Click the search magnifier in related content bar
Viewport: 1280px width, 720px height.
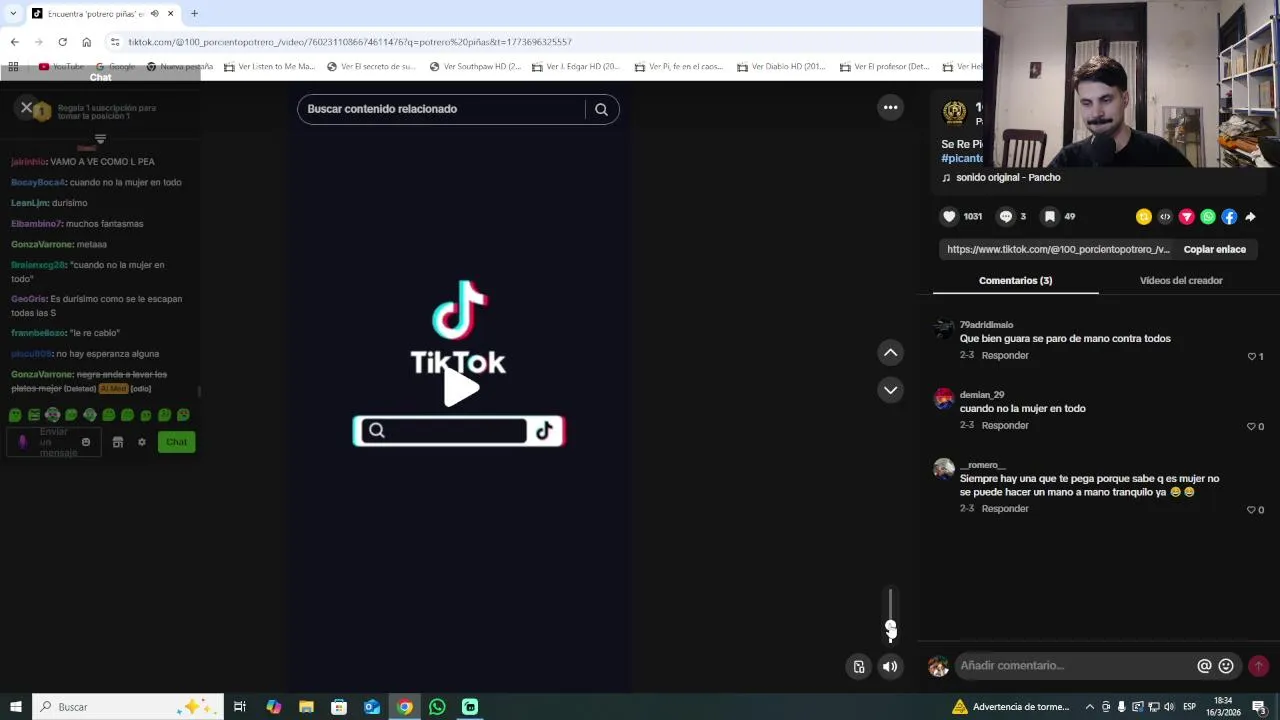[601, 109]
